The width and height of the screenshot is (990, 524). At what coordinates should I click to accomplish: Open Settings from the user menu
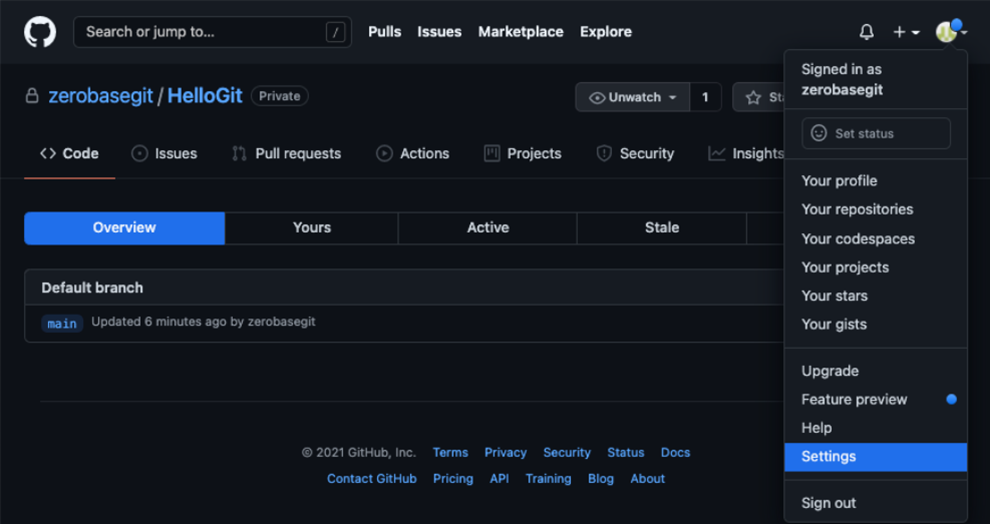[x=876, y=457]
